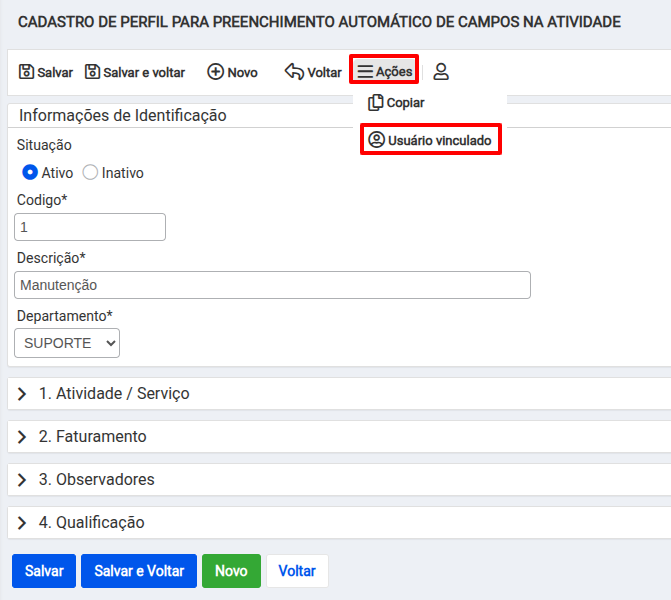Select the Ativo radio button
The width and height of the screenshot is (671, 600).
point(30,172)
